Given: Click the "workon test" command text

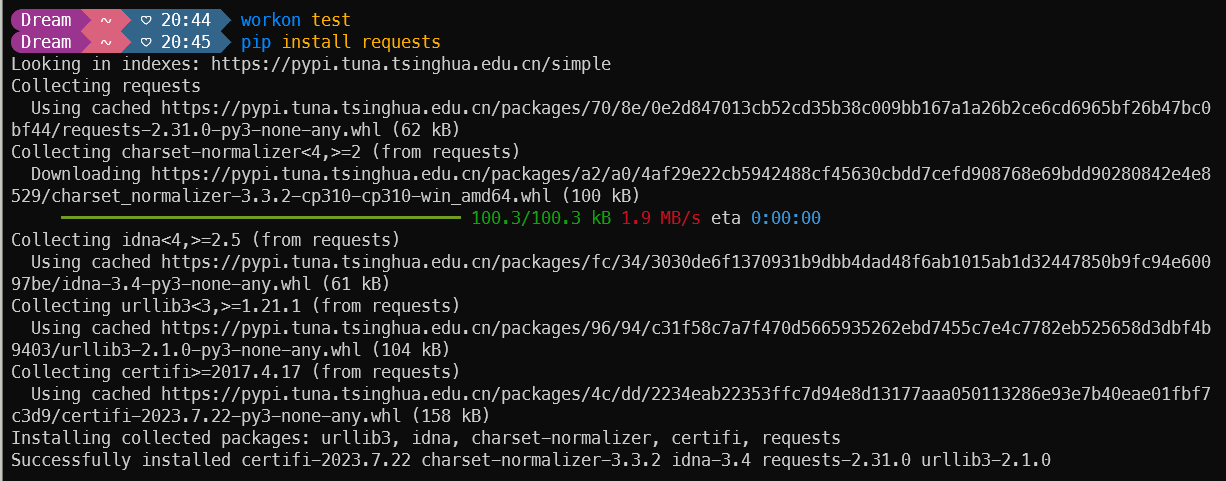Looking at the screenshot, I should pos(295,20).
